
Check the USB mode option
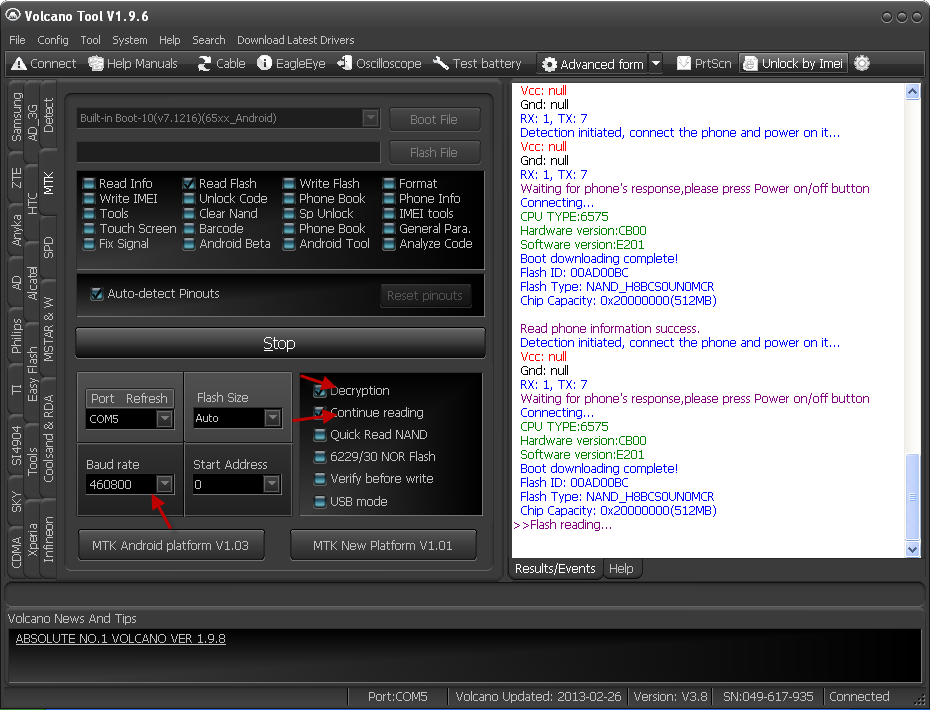pyautogui.click(x=320, y=502)
